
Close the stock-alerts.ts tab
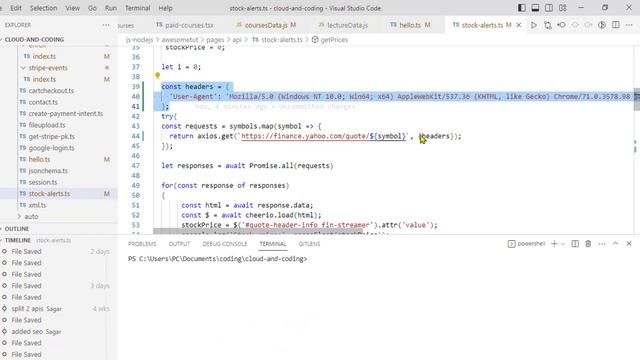(x=519, y=25)
